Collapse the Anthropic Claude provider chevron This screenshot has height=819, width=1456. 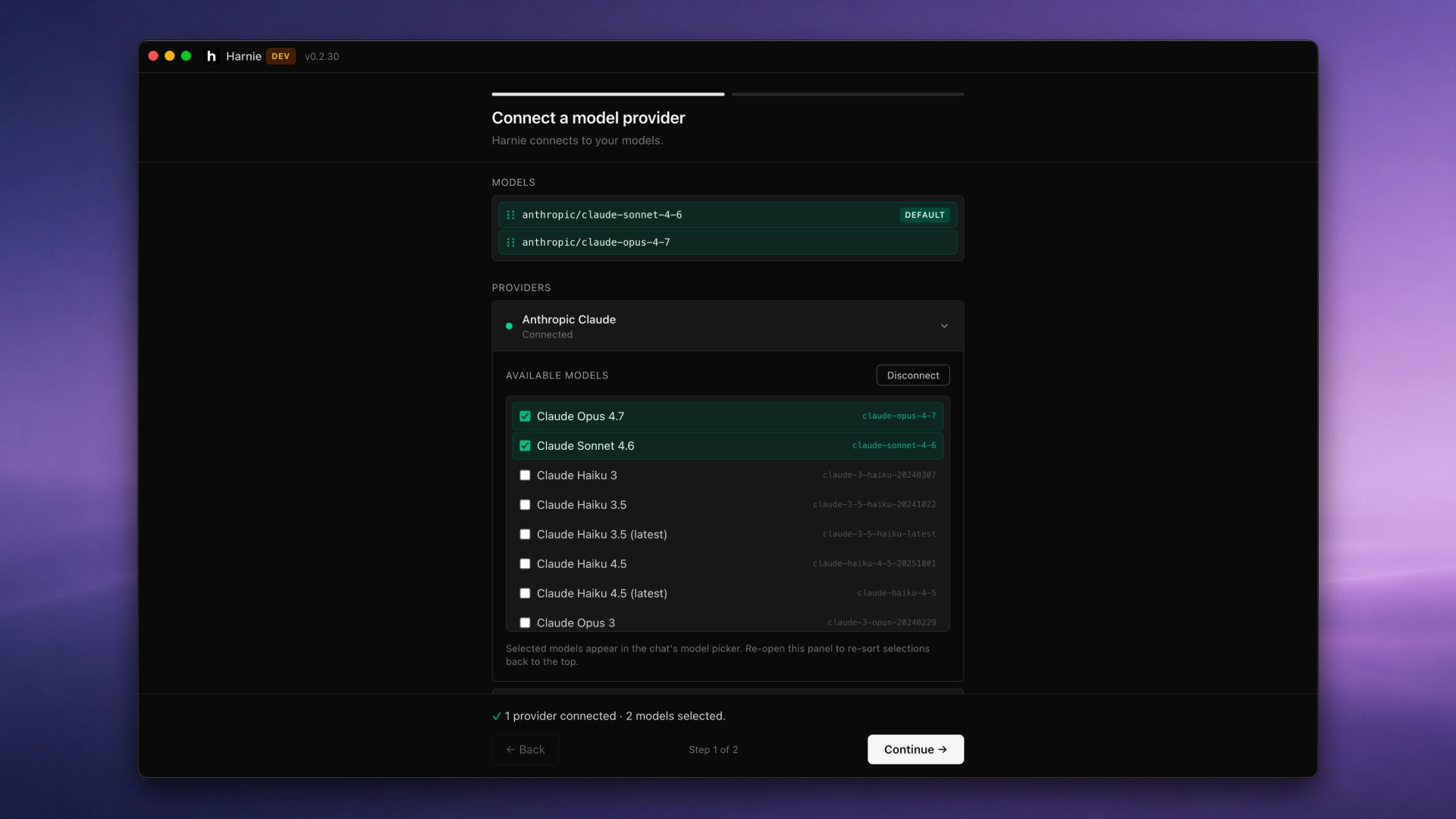(944, 326)
